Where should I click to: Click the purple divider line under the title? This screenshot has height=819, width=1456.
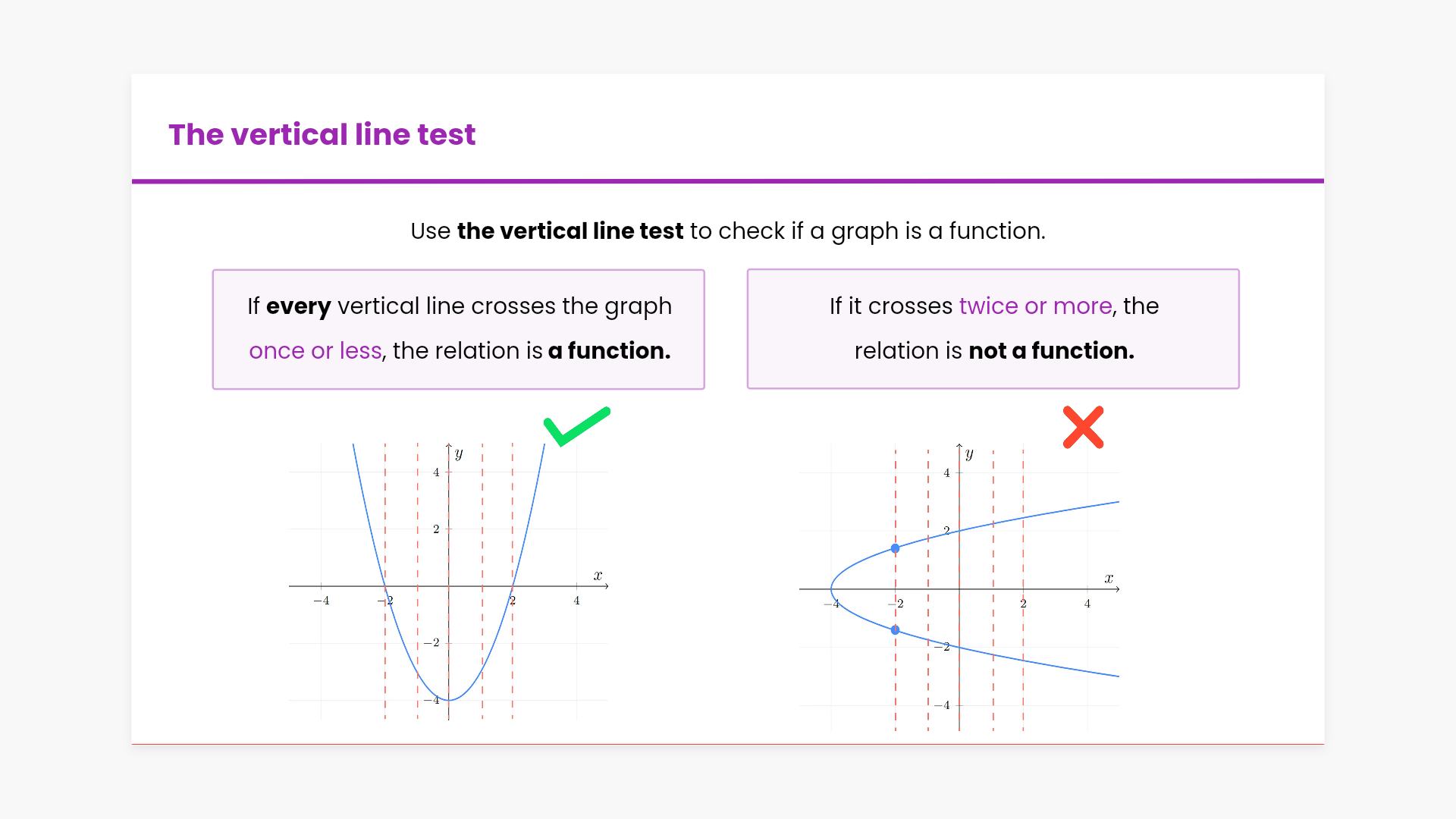[728, 181]
